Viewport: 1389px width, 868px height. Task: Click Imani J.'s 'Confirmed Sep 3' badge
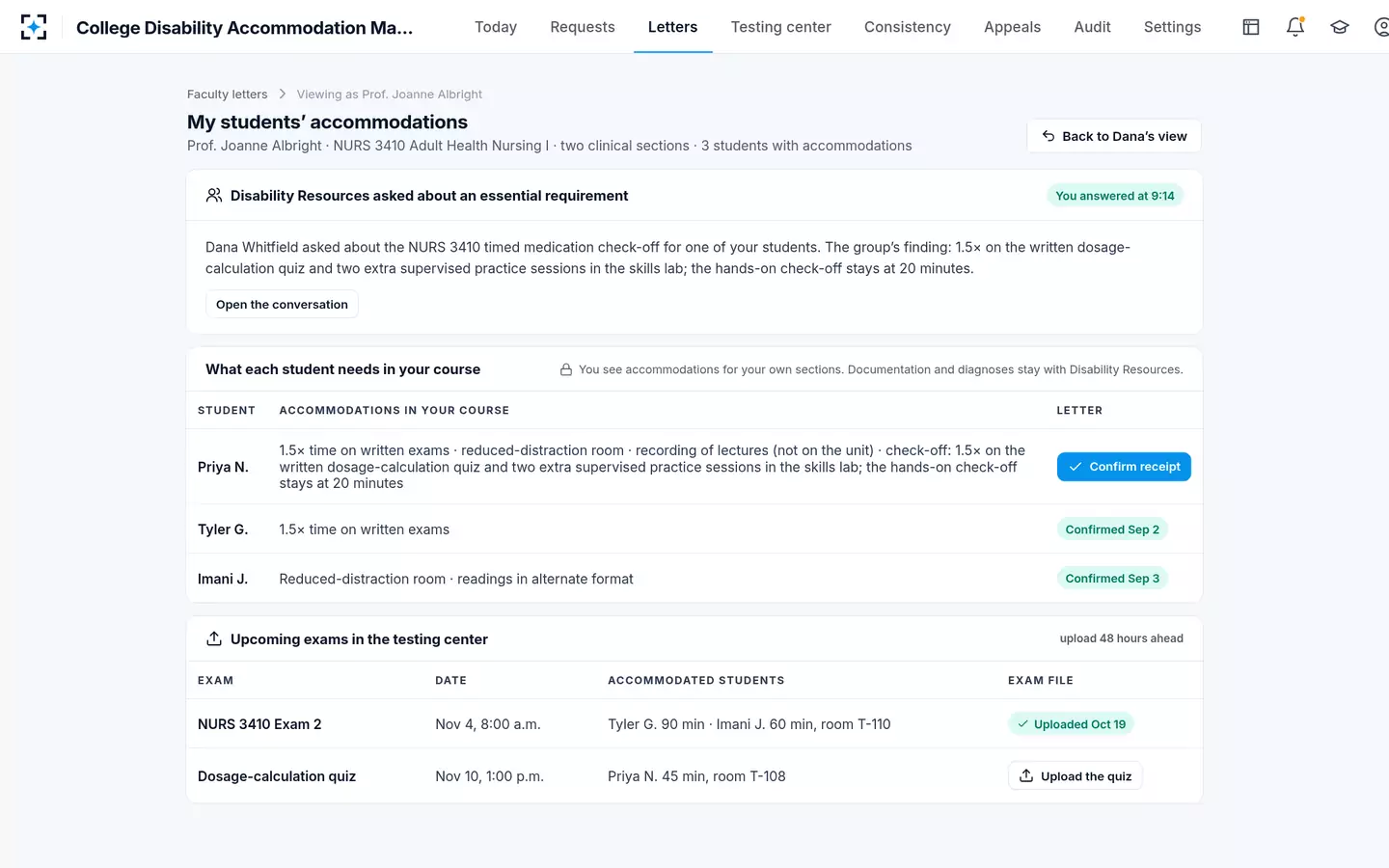(1112, 579)
